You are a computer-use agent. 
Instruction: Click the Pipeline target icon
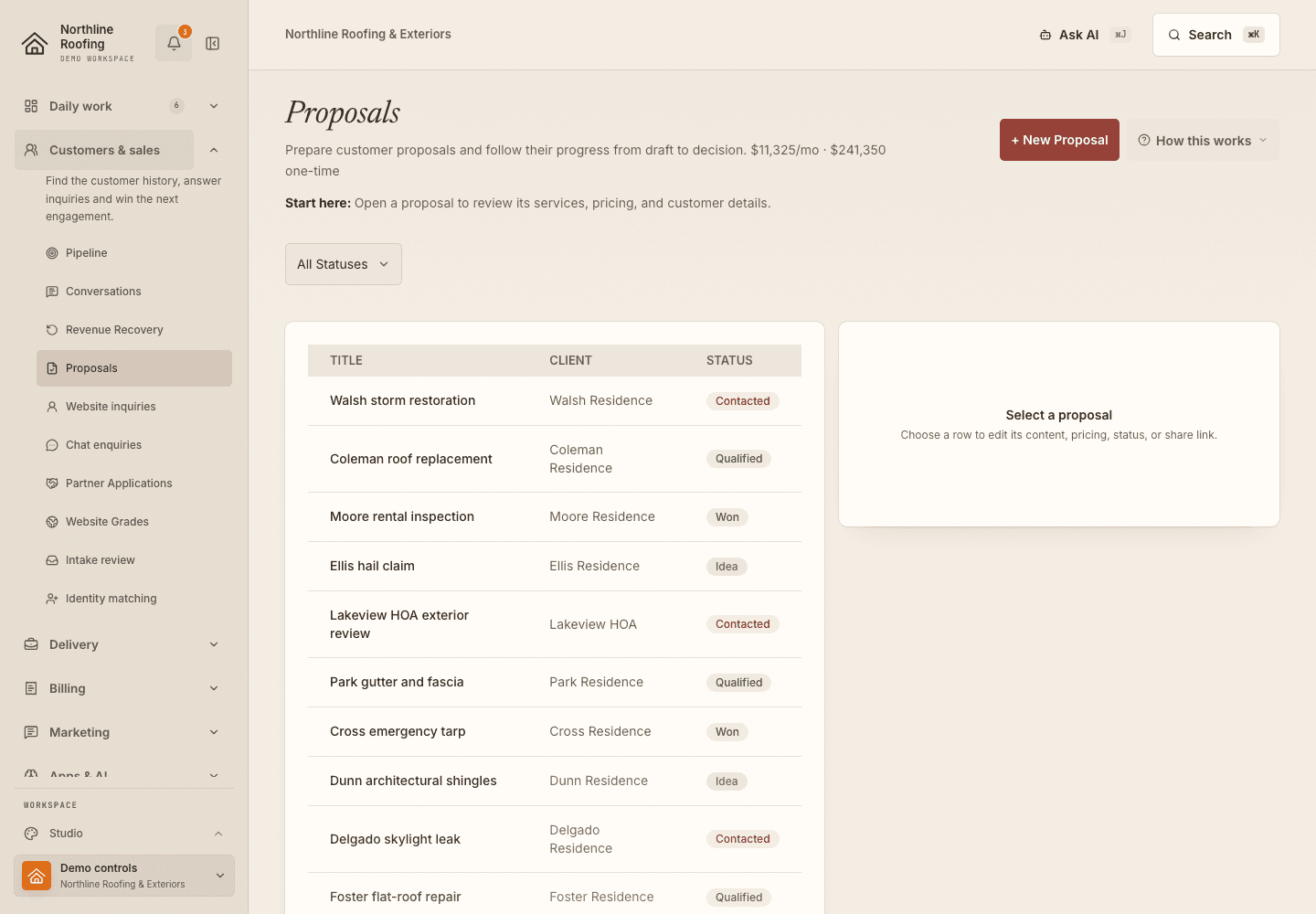click(x=52, y=253)
